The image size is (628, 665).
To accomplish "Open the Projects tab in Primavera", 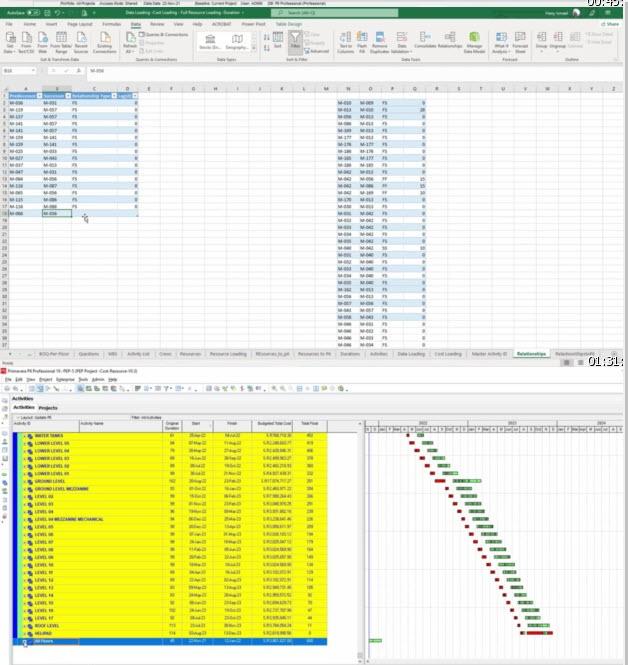I will (x=48, y=408).
